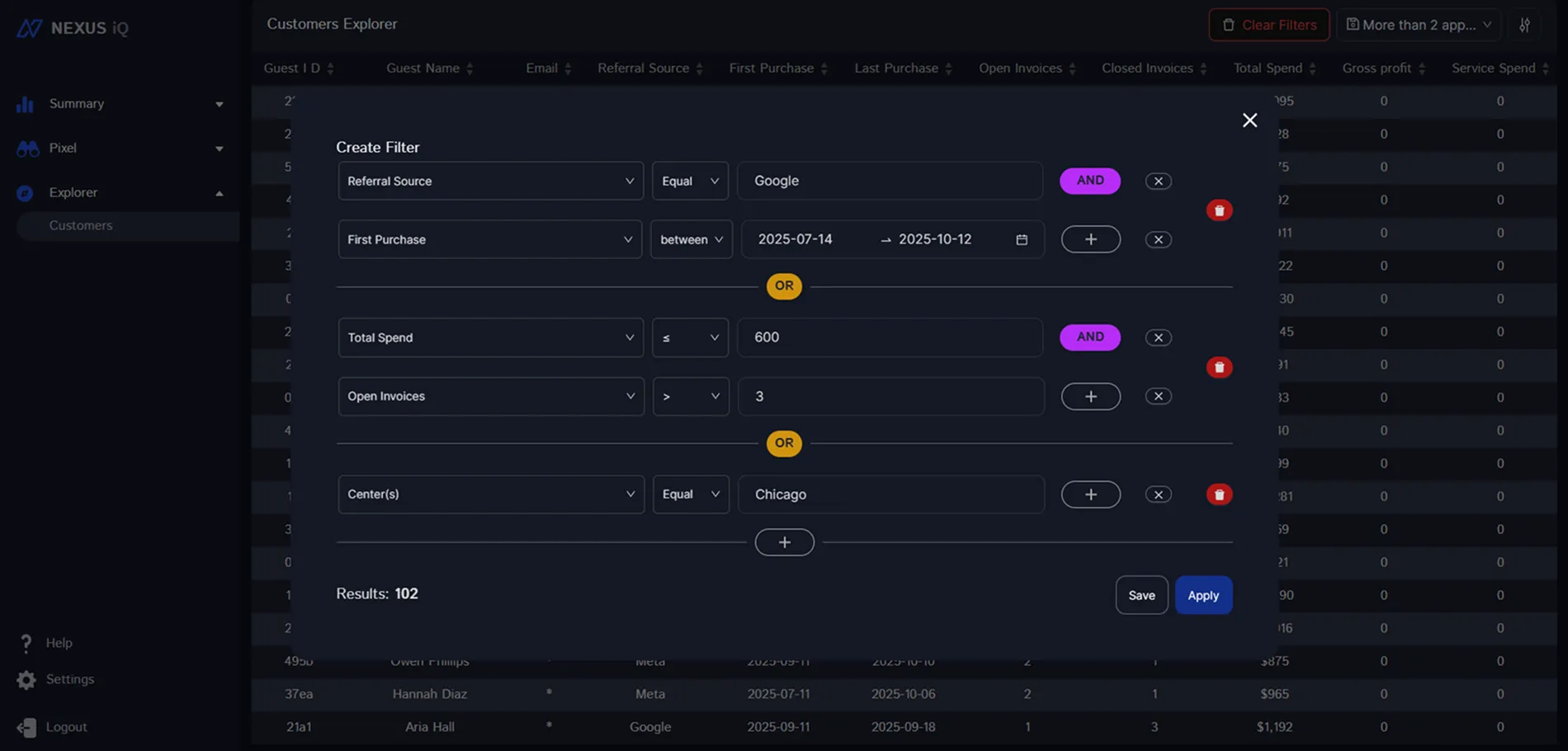Image resolution: width=1568 pixels, height=751 pixels.
Task: Delete the first filter group with trash icon
Action: (1219, 210)
